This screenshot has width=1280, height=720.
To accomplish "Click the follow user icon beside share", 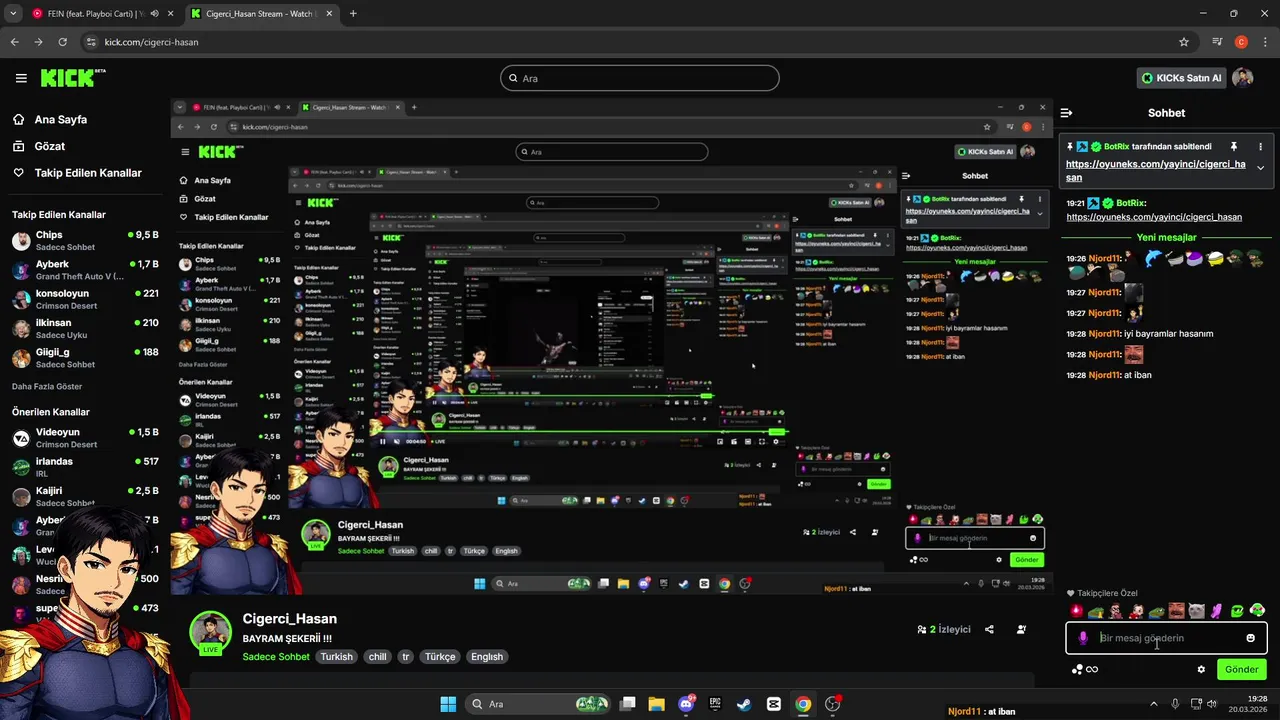I will pyautogui.click(x=1021, y=630).
